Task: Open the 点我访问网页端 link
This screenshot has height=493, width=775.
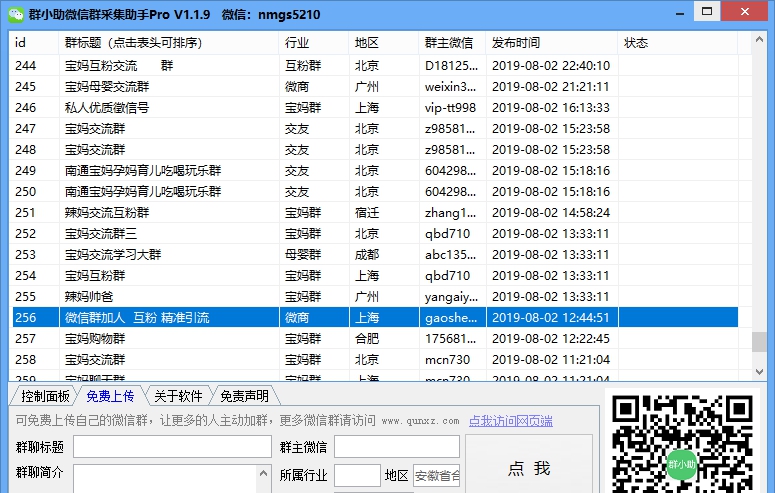Action: click(x=511, y=421)
